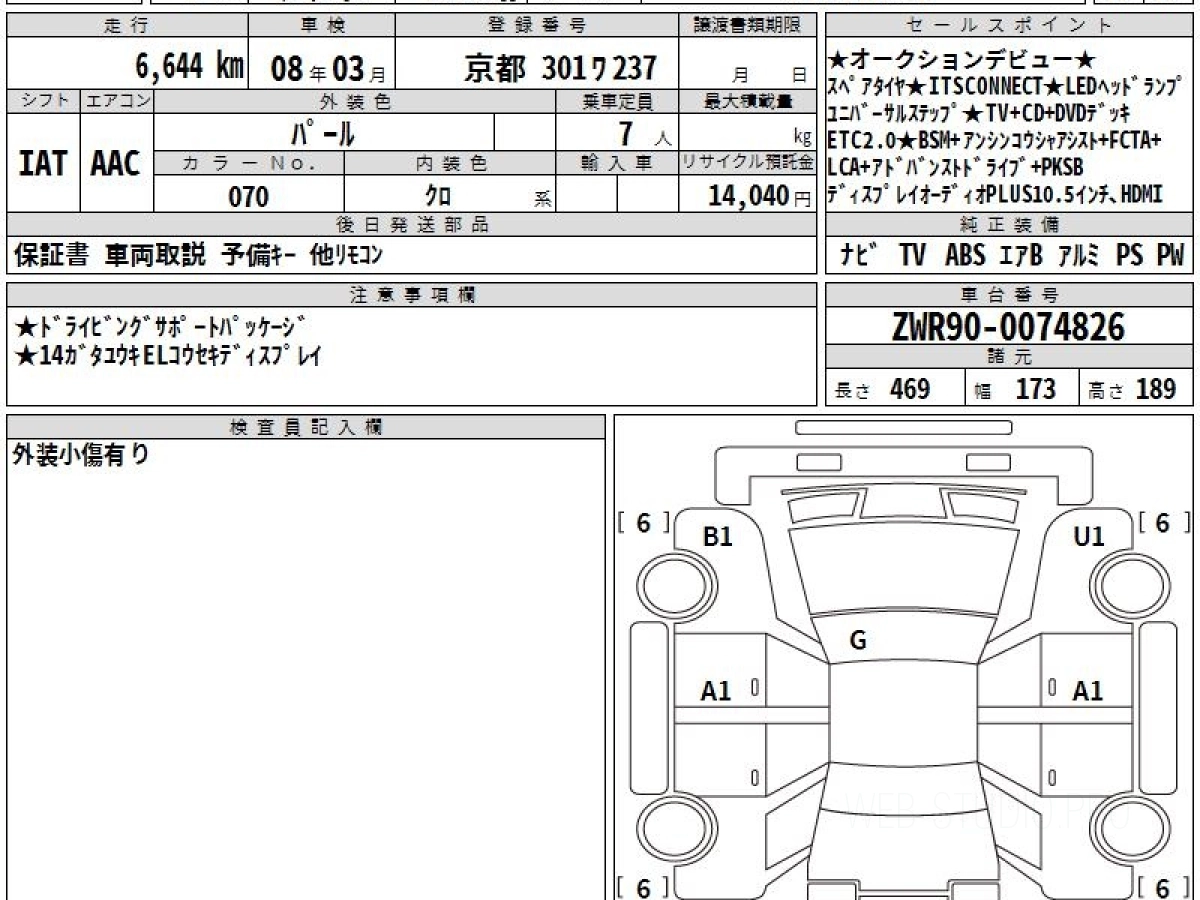1200x900 pixels.
Task: Click the right-side A1 door mark
Action: (1087, 691)
